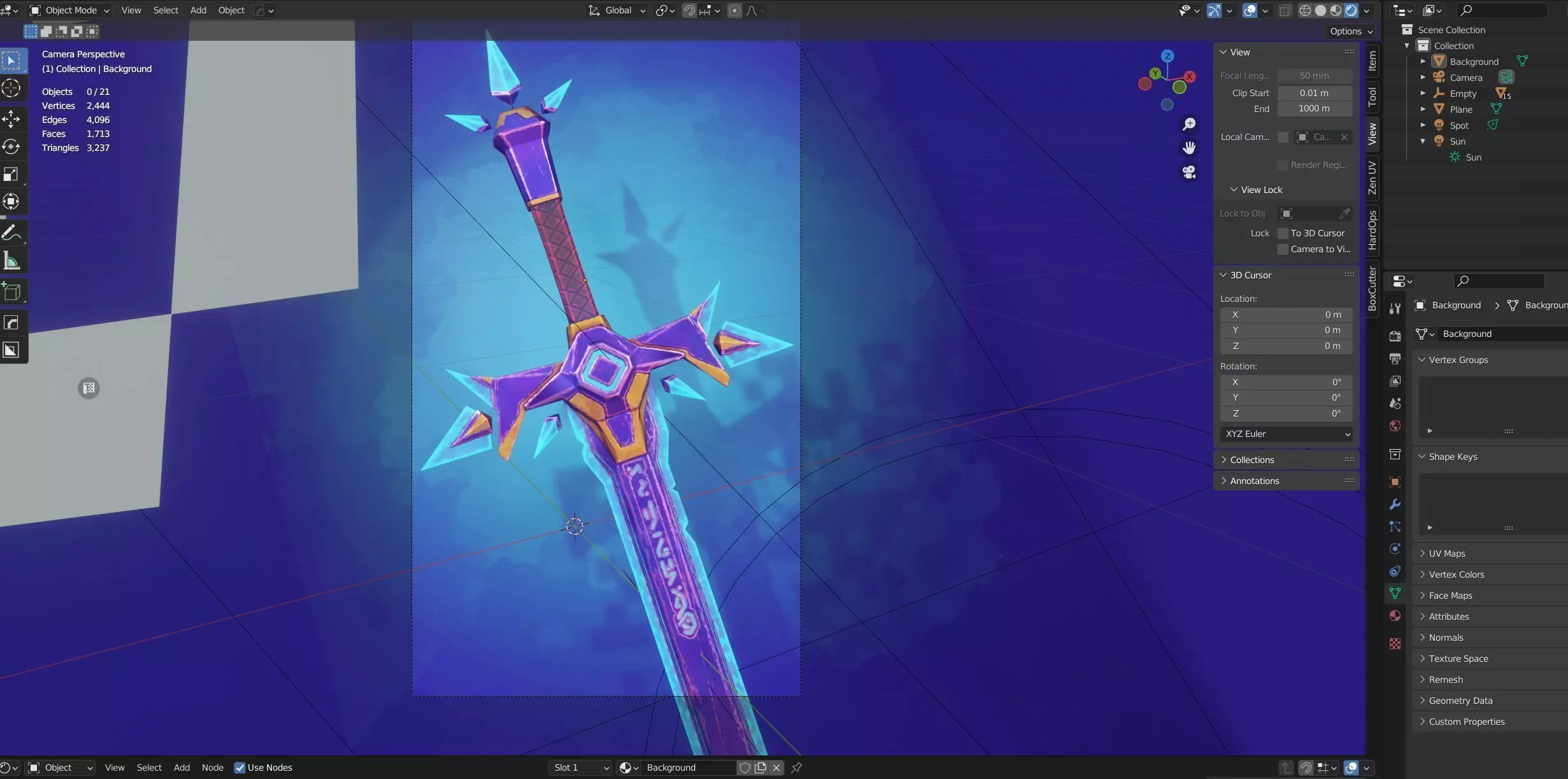Image resolution: width=1568 pixels, height=779 pixels.
Task: Toggle X-ray display in viewport header
Action: pos(1285,10)
